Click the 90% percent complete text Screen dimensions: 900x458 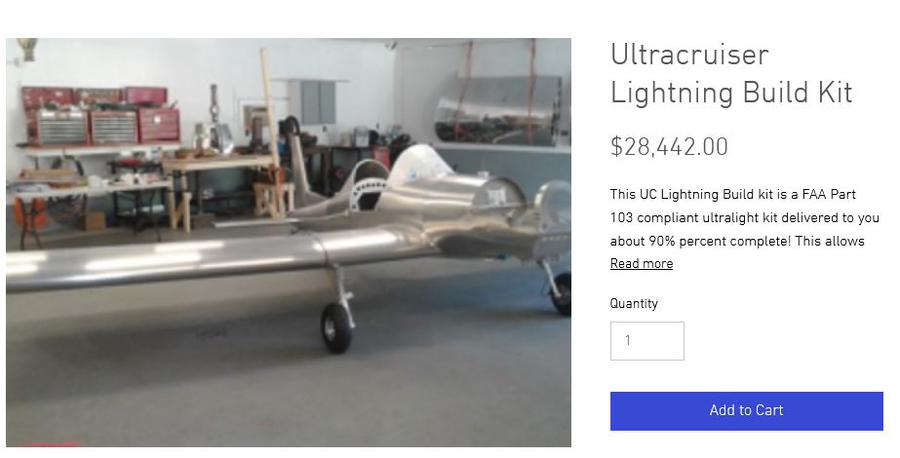point(716,241)
